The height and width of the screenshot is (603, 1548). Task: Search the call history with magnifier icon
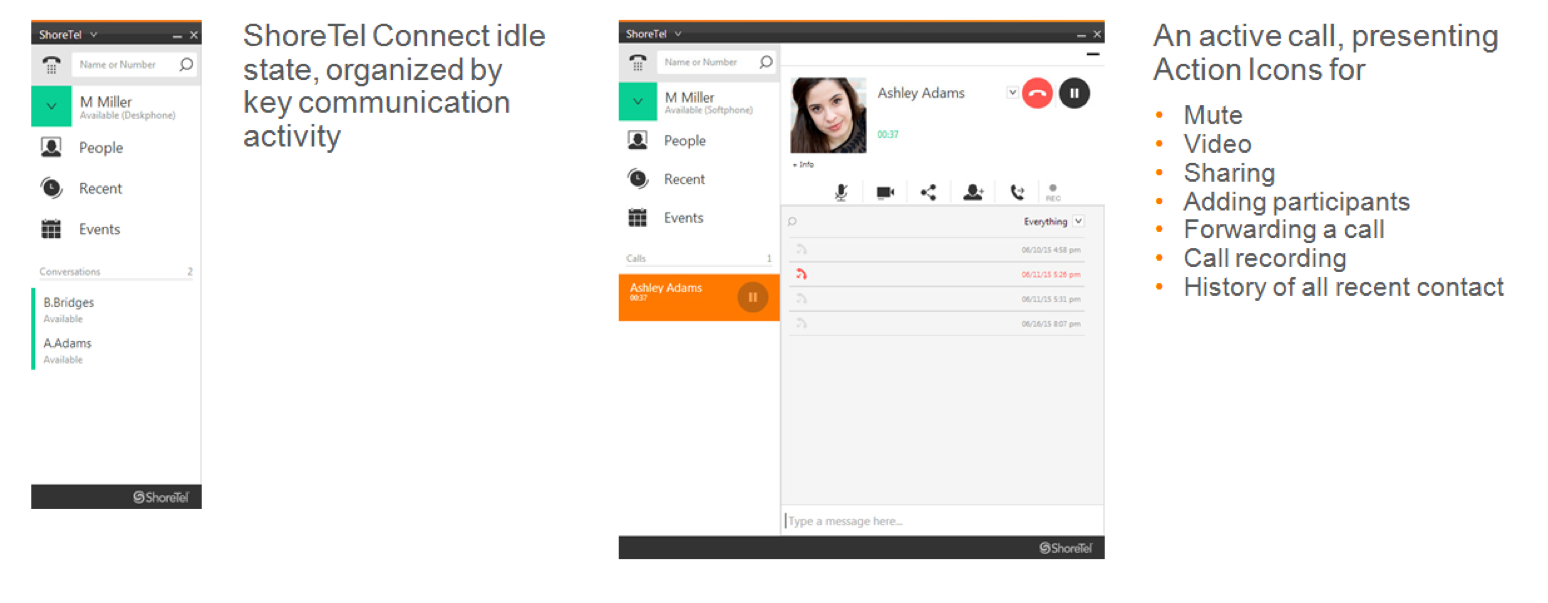coord(793,222)
